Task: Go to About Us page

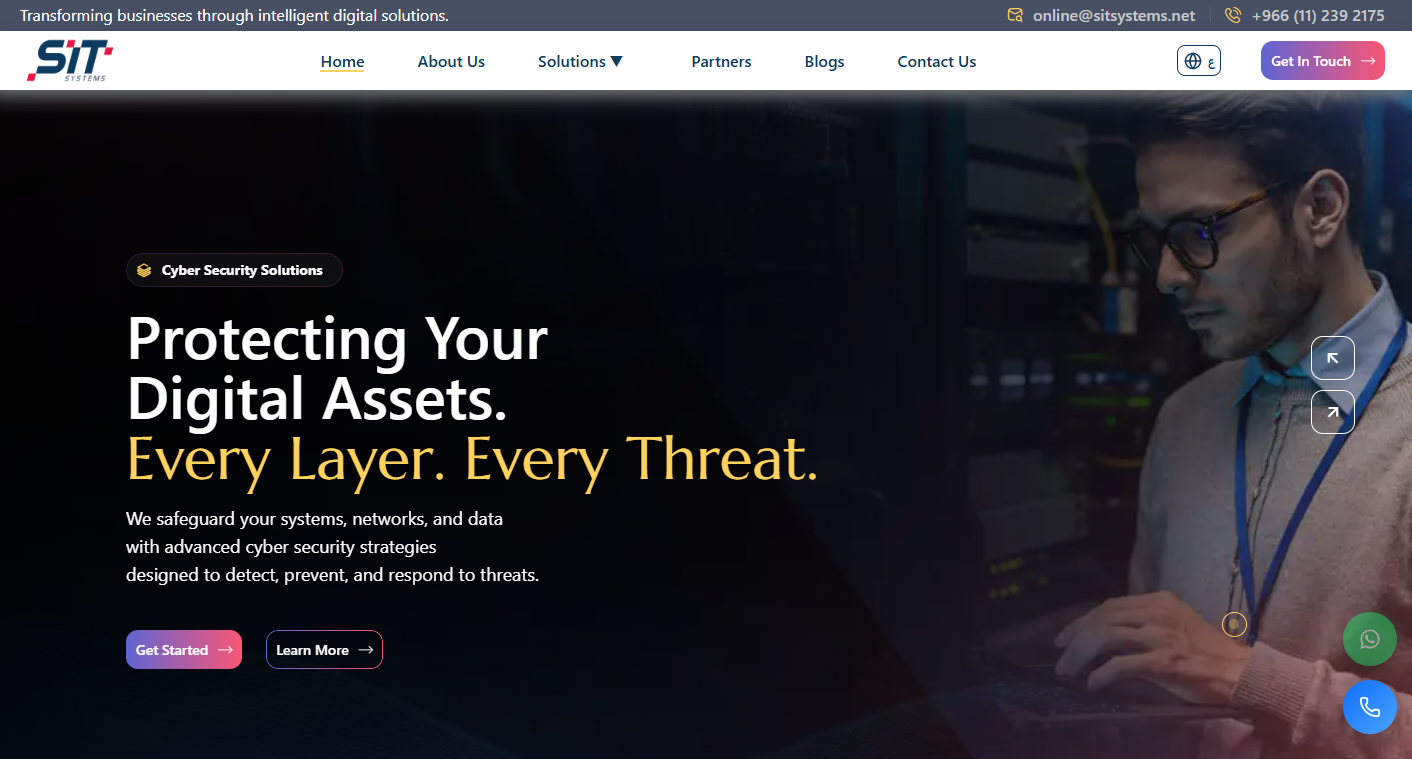Action: pyautogui.click(x=451, y=61)
